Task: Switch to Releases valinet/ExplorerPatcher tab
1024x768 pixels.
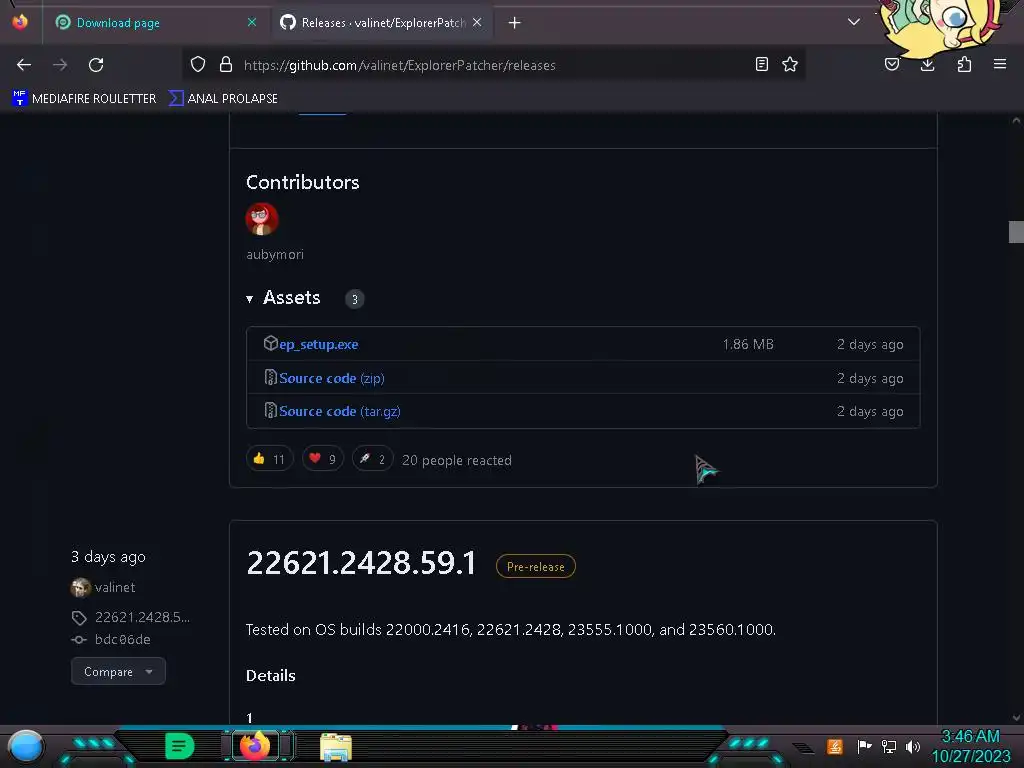Action: pyautogui.click(x=383, y=23)
